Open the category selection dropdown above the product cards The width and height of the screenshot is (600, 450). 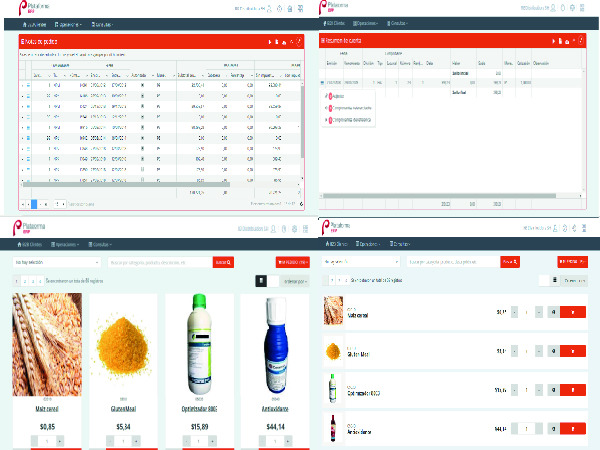[x=55, y=262]
